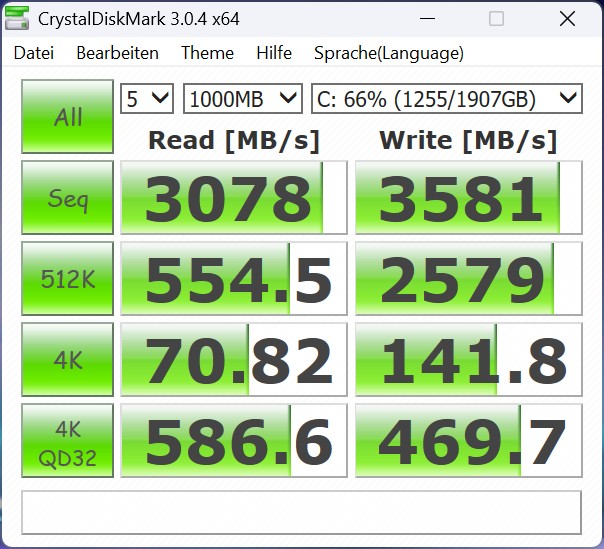Minimize the CrystalDiskMark window
The width and height of the screenshot is (604, 549).
(x=427, y=18)
